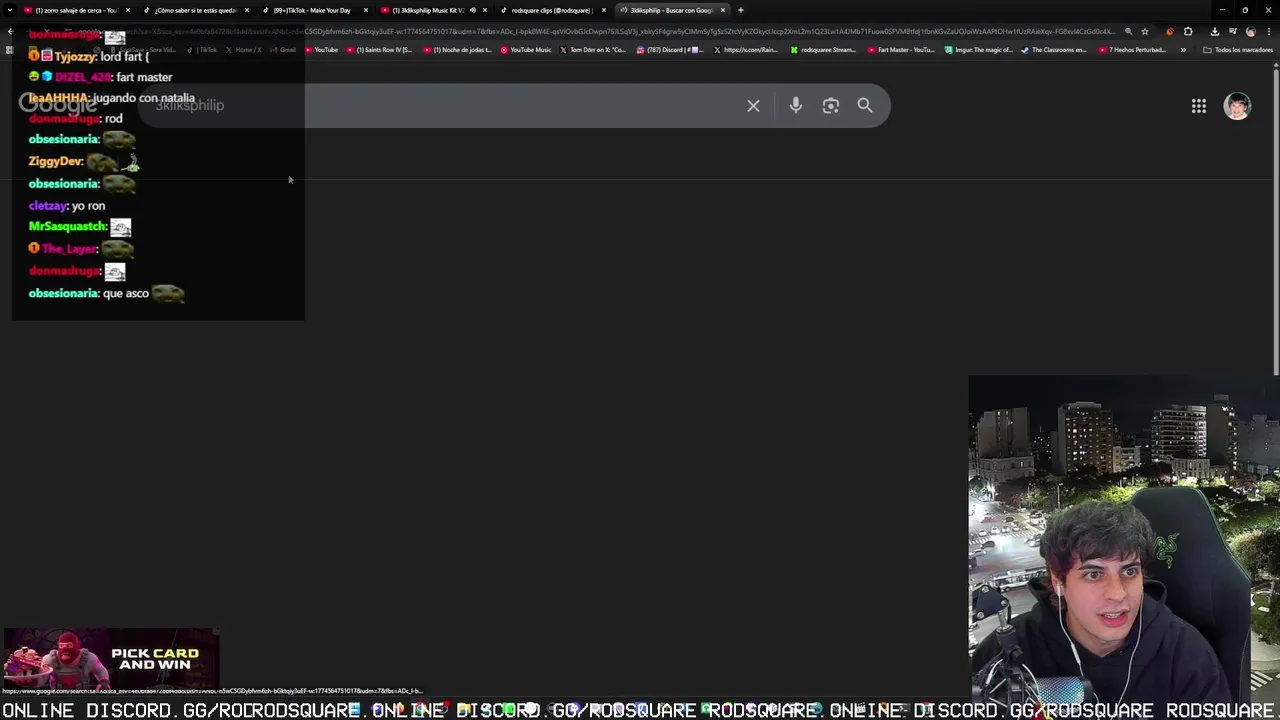Screen dimensions: 1280x720
Task: Click chat message "que asco" from obsesionaria
Action: 125,294
